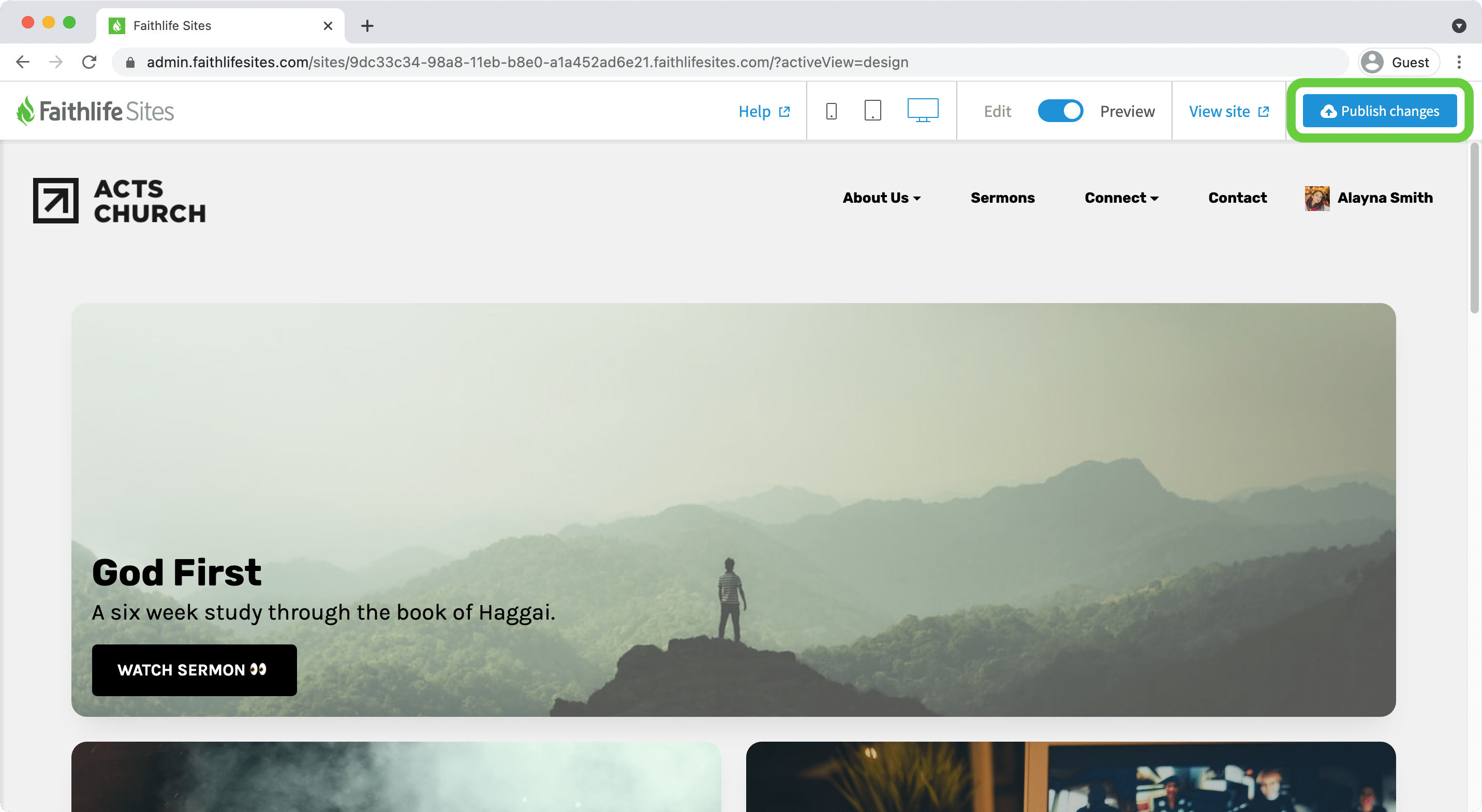Go back in browser history
Image resolution: width=1482 pixels, height=812 pixels.
pyautogui.click(x=23, y=62)
